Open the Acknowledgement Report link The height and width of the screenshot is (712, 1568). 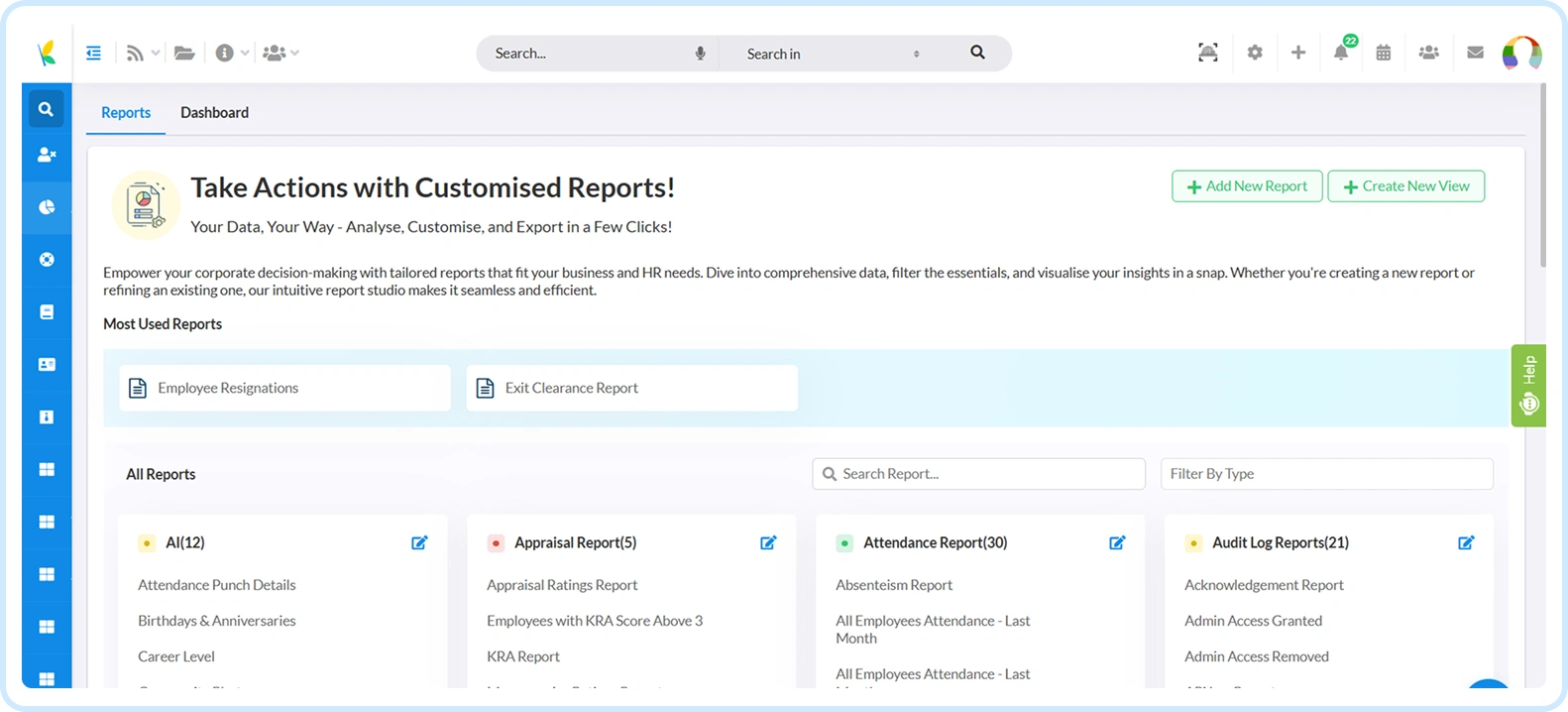pos(1264,585)
